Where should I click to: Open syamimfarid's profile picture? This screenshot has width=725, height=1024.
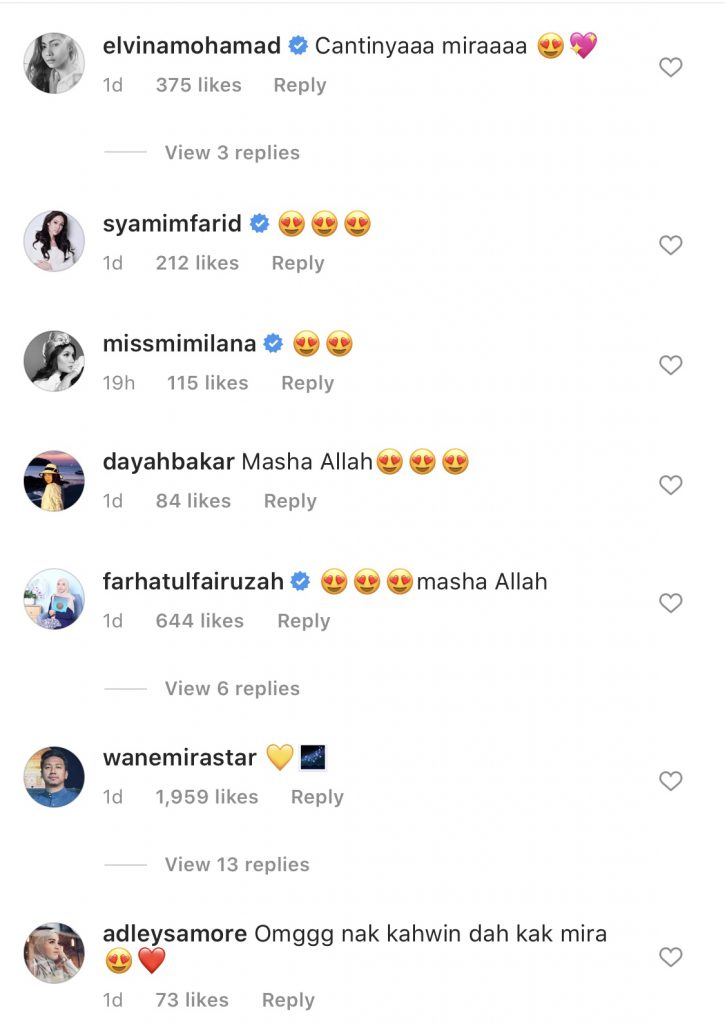pos(54,241)
